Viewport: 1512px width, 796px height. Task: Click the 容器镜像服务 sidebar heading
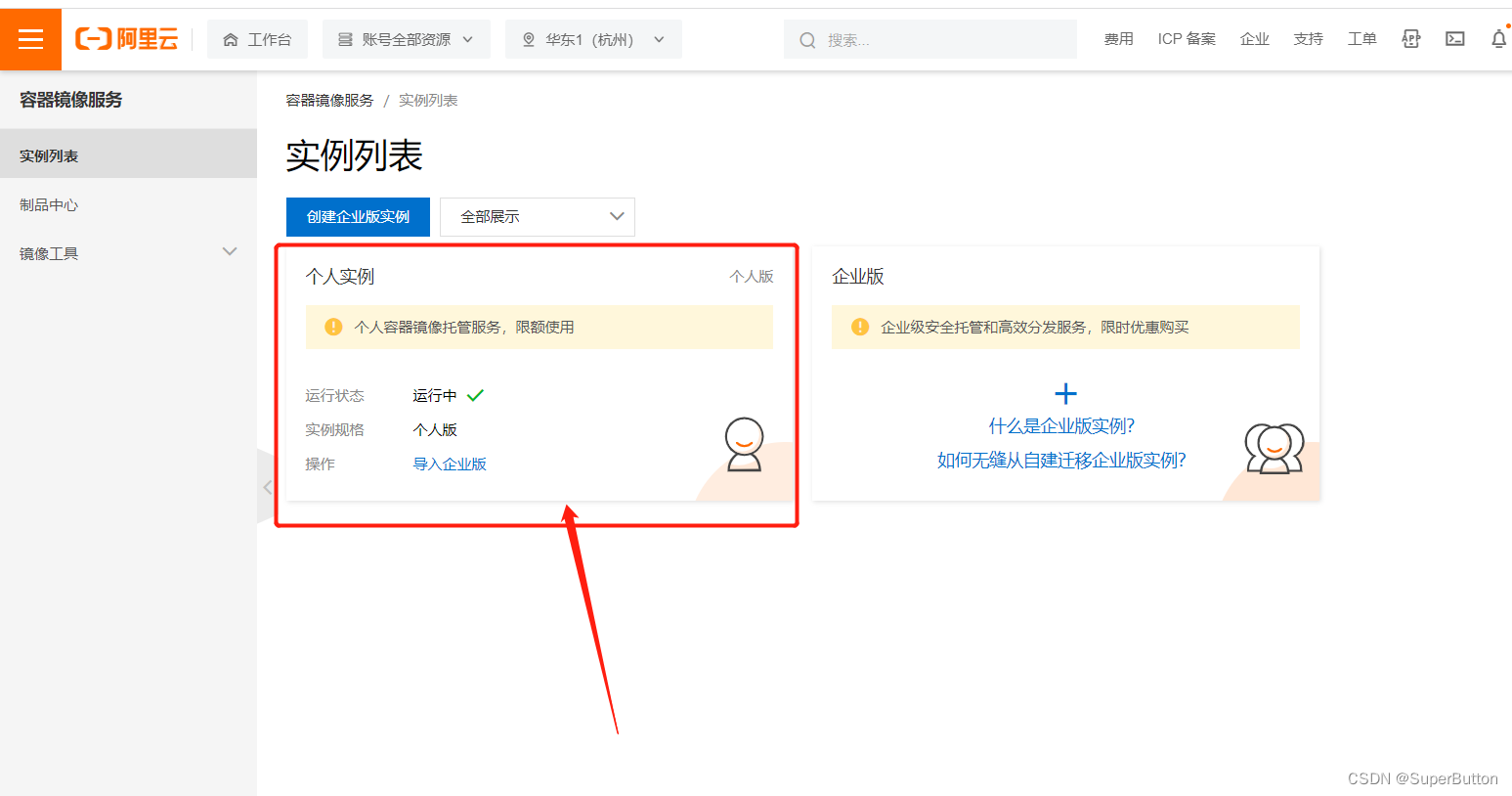click(71, 100)
